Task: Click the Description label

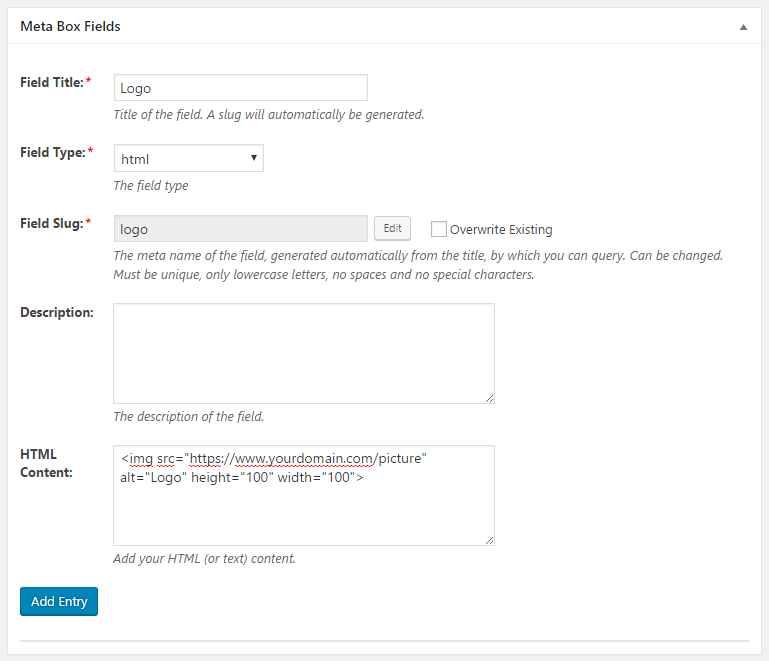Action: 57,312
